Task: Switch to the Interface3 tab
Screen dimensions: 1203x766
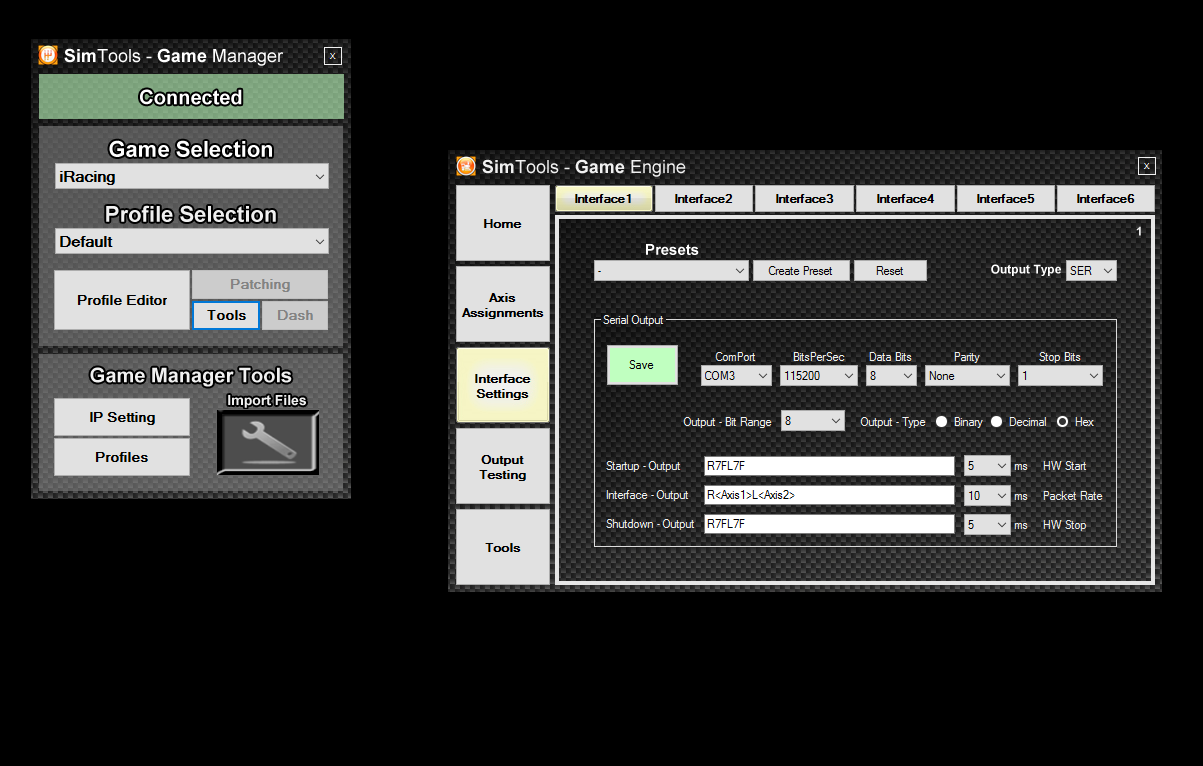Action: pos(803,199)
